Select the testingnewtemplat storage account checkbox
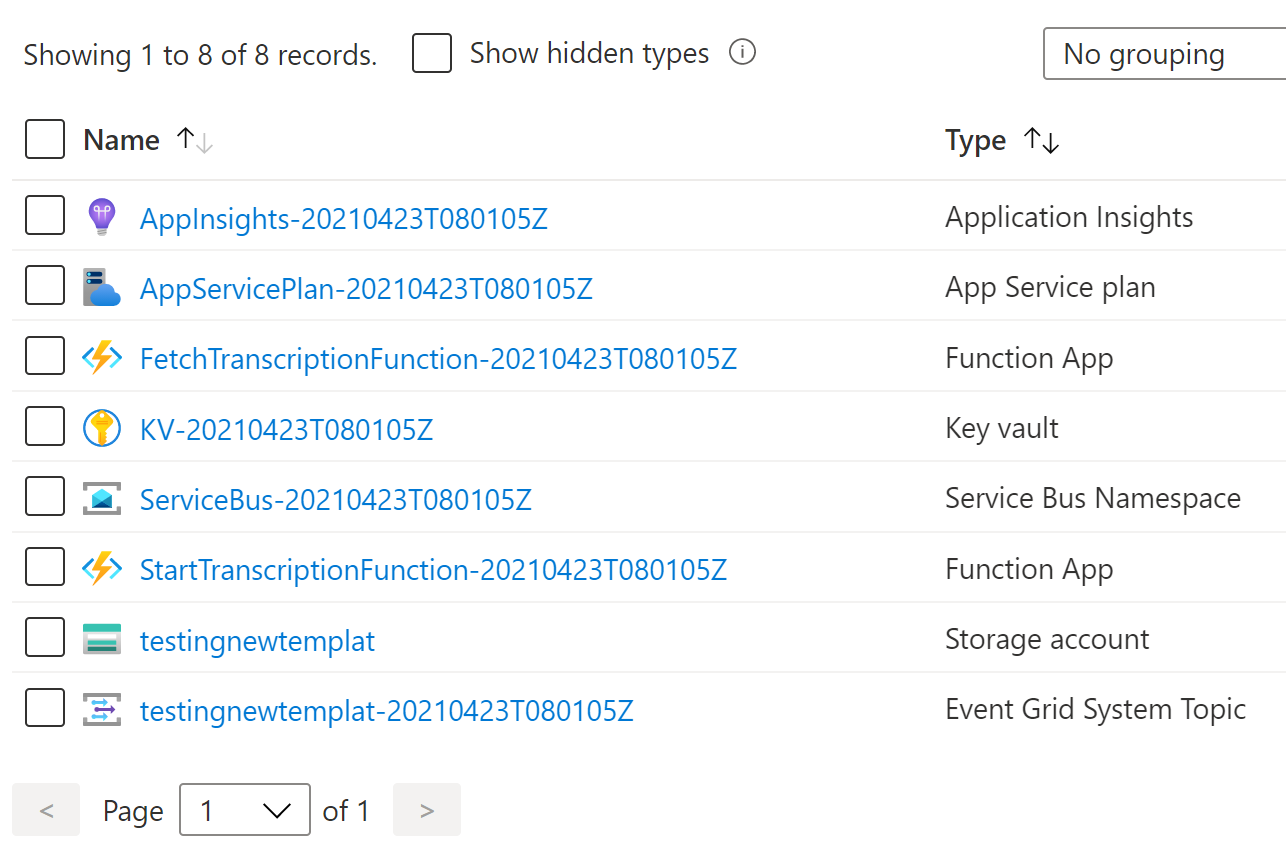Screen dimensions: 1286x859 coord(45,638)
